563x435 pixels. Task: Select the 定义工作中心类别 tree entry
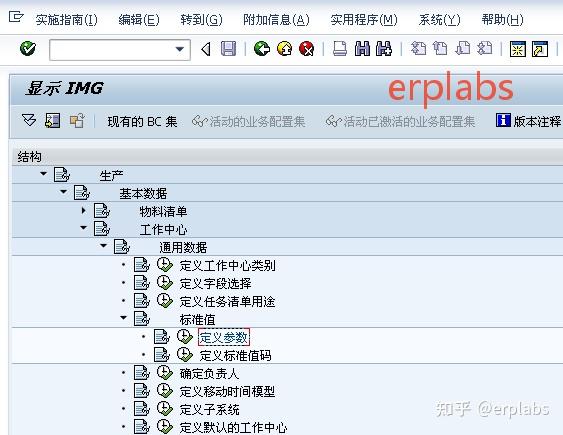(227, 266)
